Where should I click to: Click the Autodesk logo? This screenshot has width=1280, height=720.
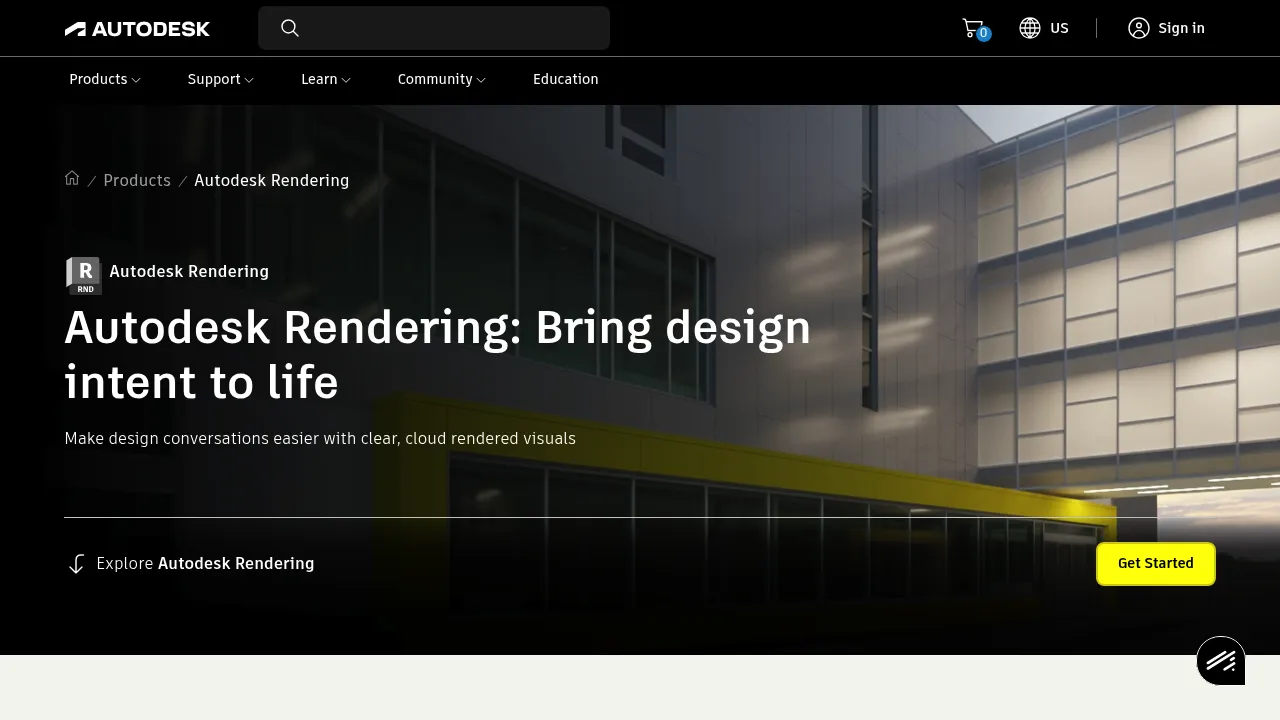click(137, 29)
